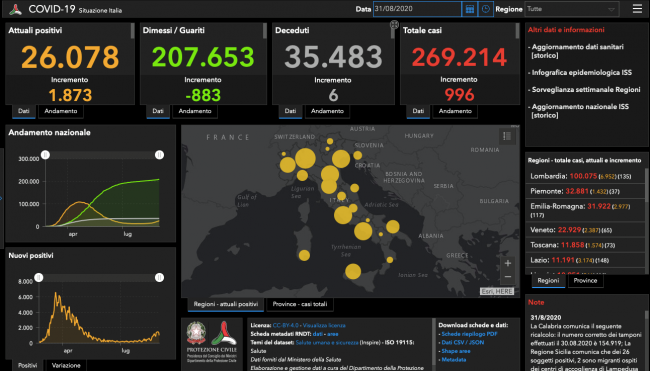
Task: Grab right range handle on Nuovi positivi chart
Action: click(159, 278)
